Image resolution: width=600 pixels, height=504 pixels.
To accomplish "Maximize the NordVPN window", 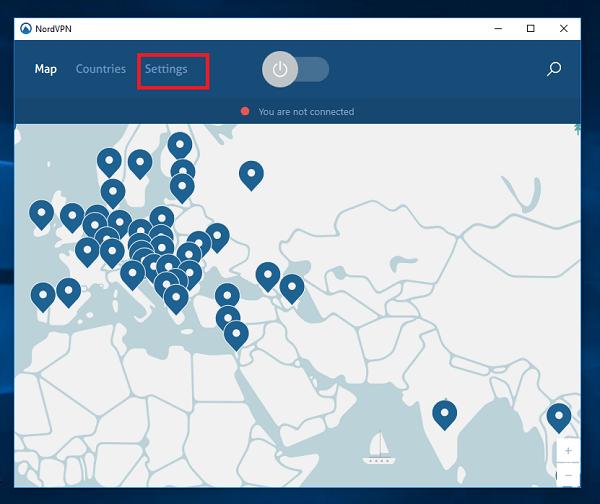I will (x=531, y=29).
